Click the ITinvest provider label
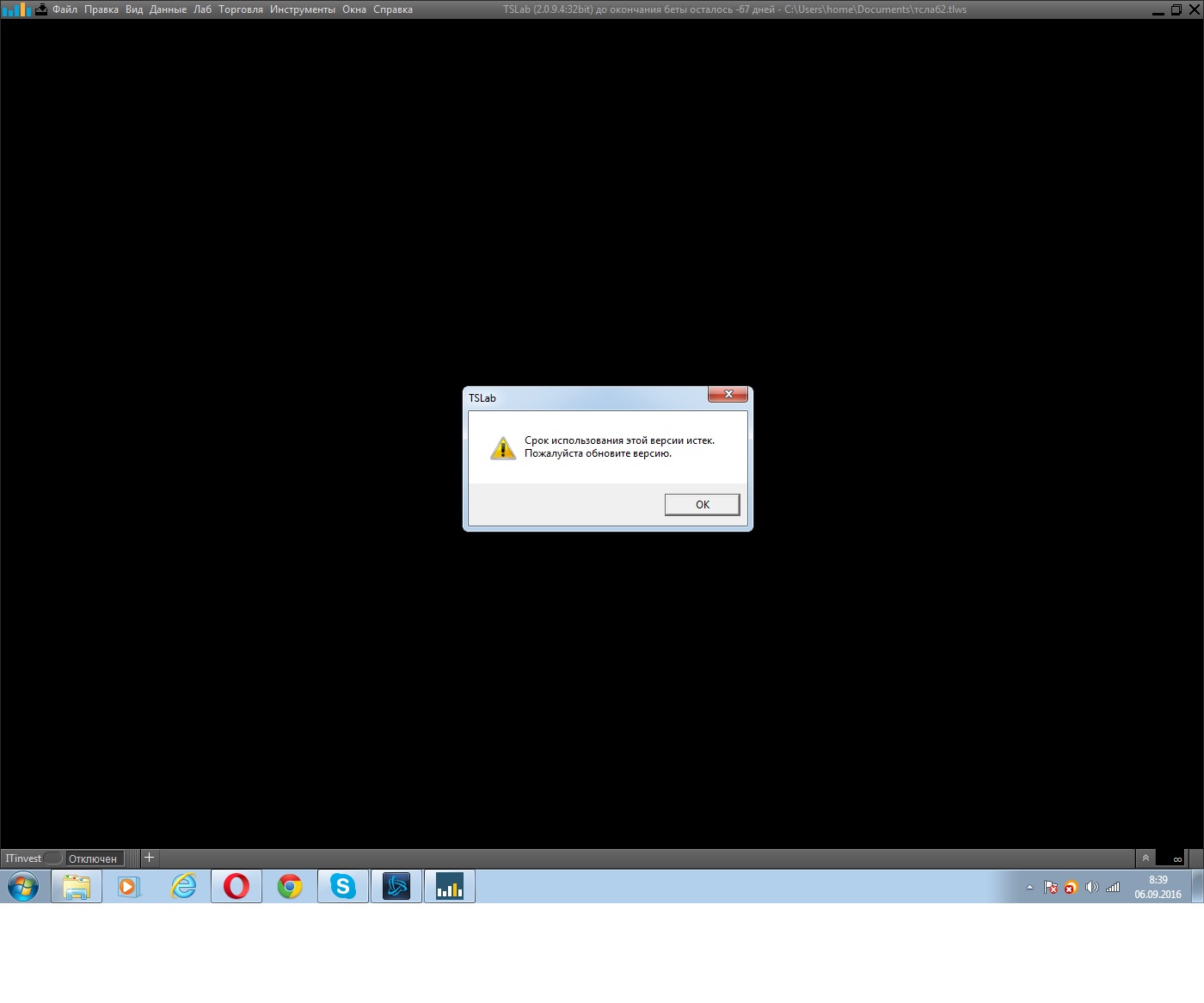1204x1003 pixels. click(23, 858)
